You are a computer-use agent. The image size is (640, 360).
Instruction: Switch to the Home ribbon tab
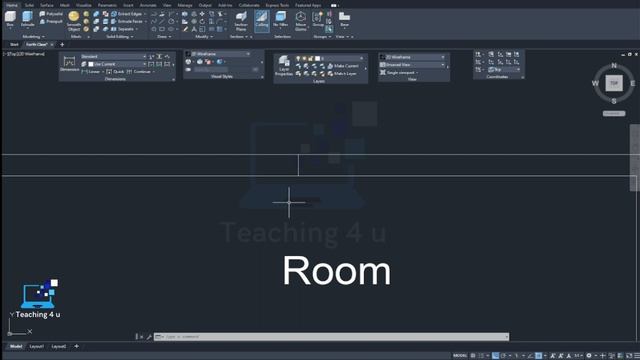[12, 5]
